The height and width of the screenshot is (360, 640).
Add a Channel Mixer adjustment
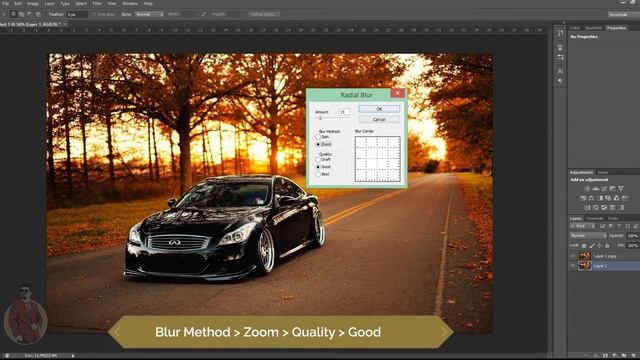616,198
